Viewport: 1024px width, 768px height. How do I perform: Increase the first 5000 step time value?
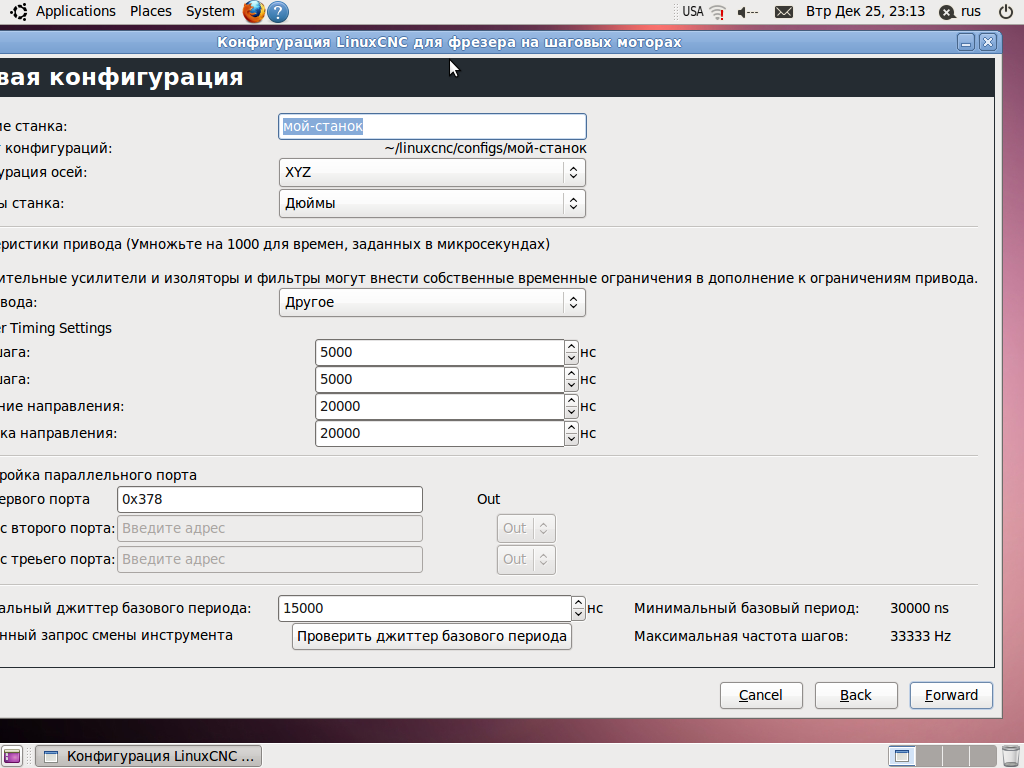coord(571,346)
